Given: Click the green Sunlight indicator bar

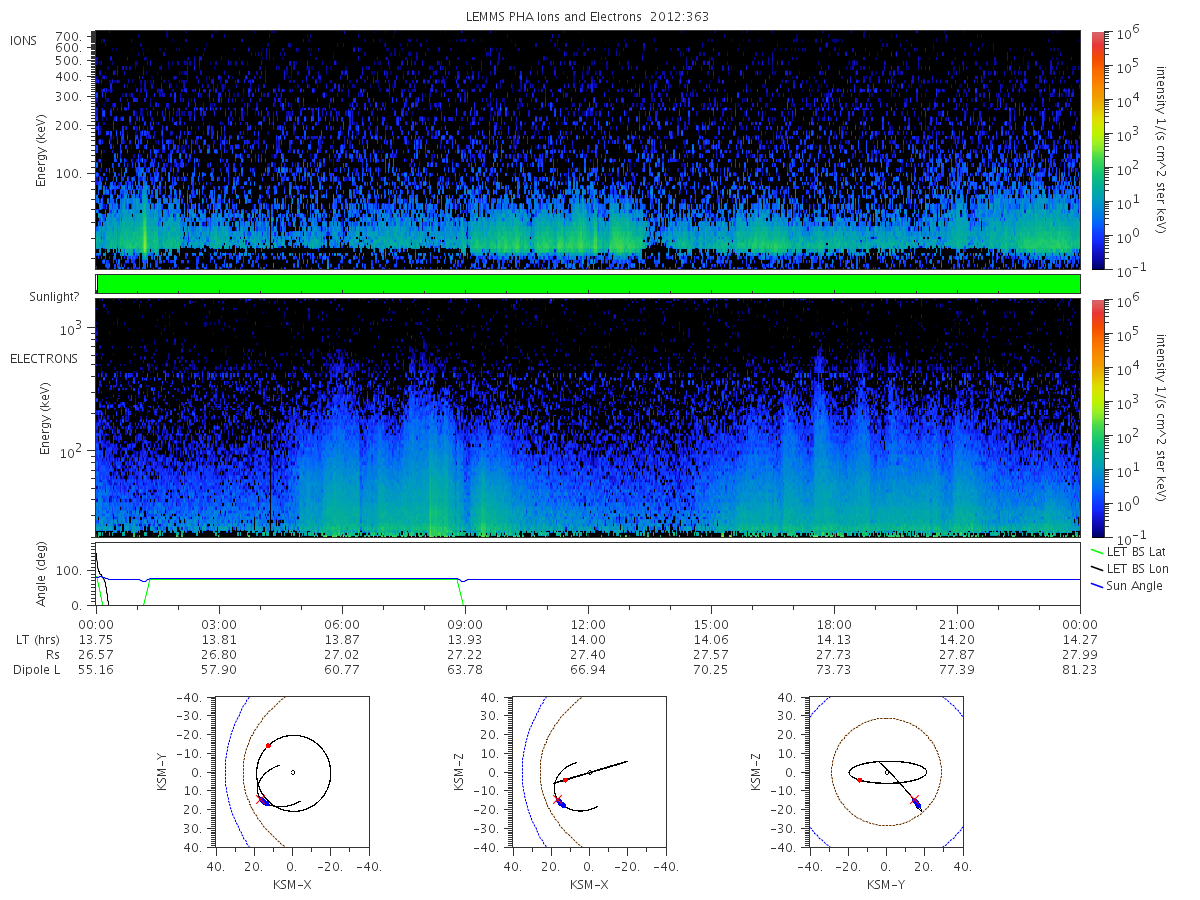Looking at the screenshot, I should coord(588,284).
